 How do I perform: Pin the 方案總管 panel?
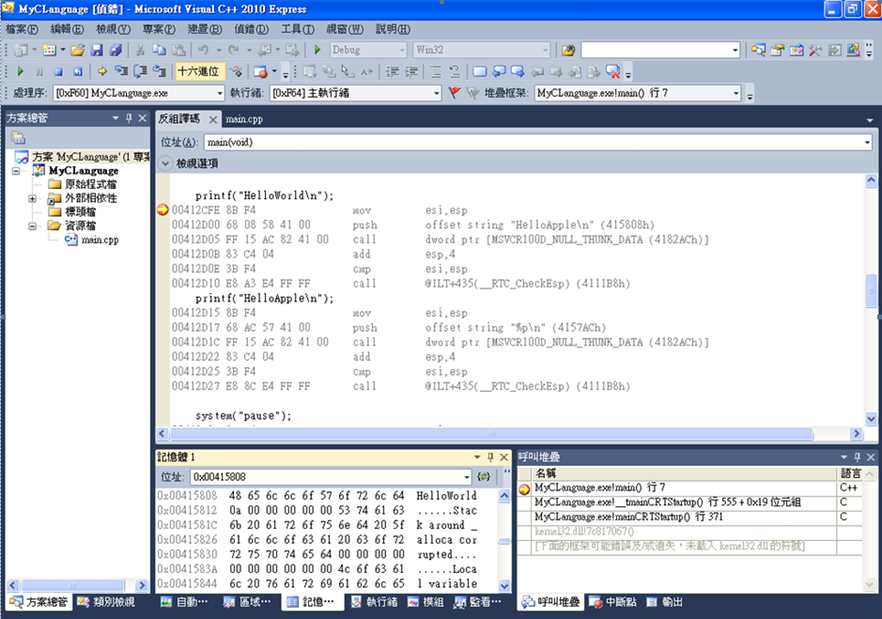point(129,118)
